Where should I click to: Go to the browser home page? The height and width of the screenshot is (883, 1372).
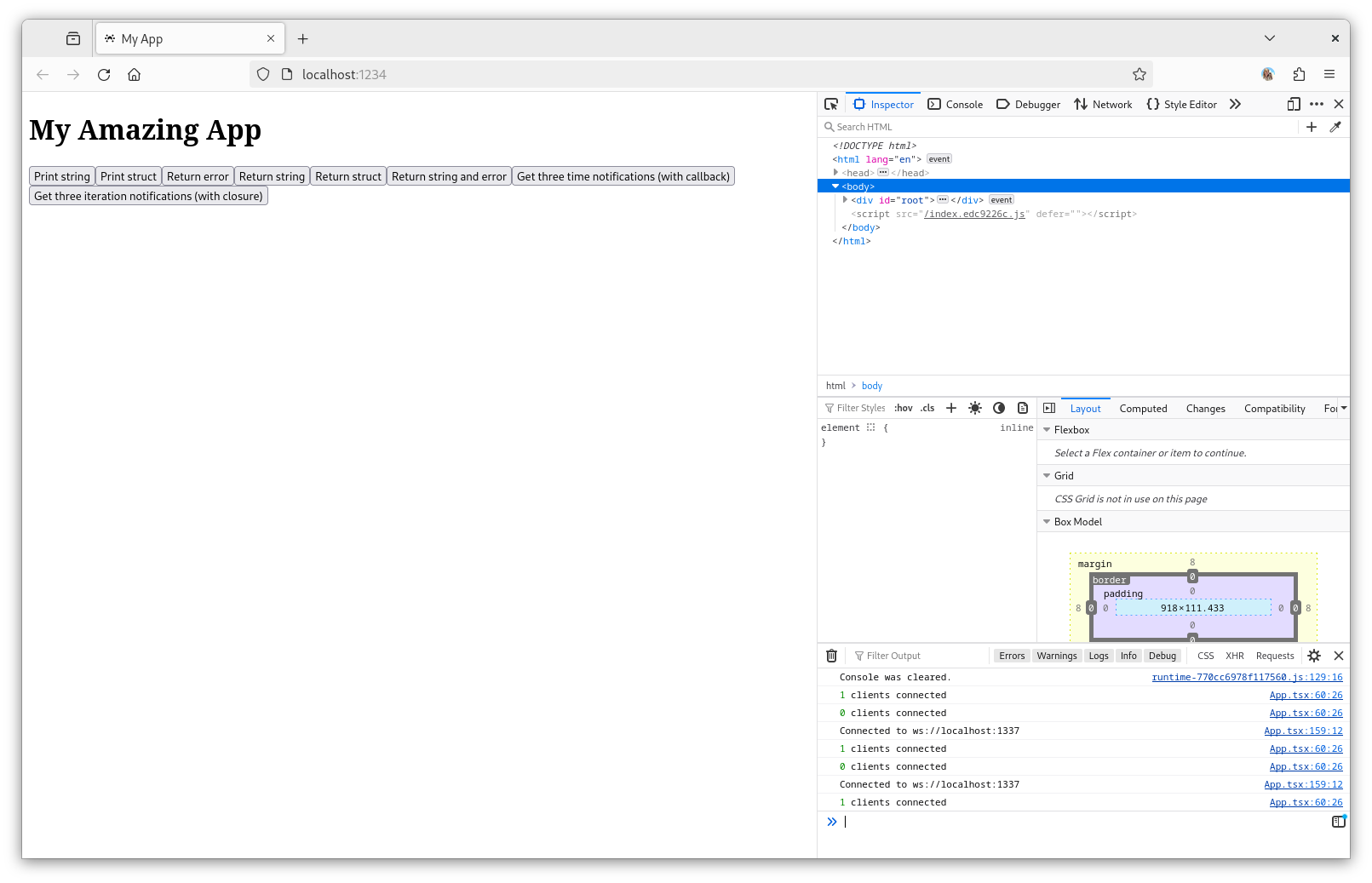(x=134, y=74)
